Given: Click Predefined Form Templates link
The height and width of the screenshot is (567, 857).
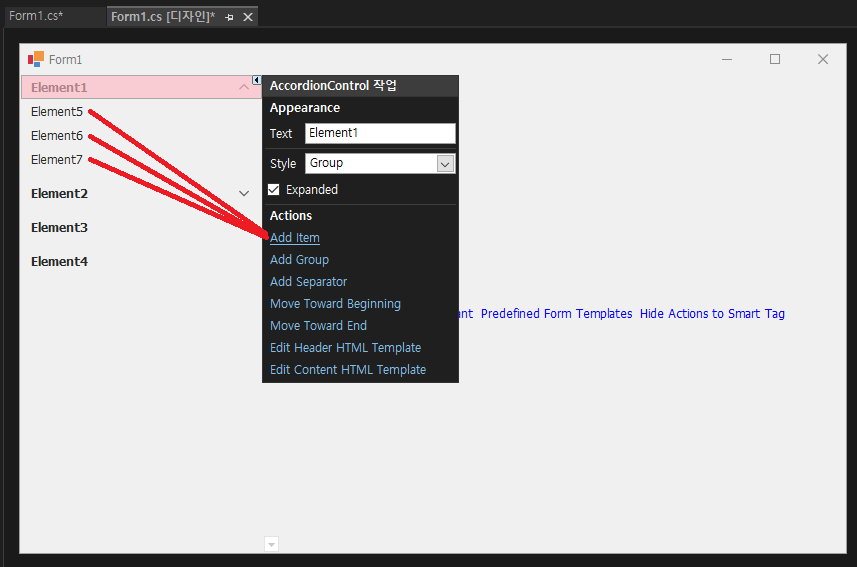Looking at the screenshot, I should (556, 313).
